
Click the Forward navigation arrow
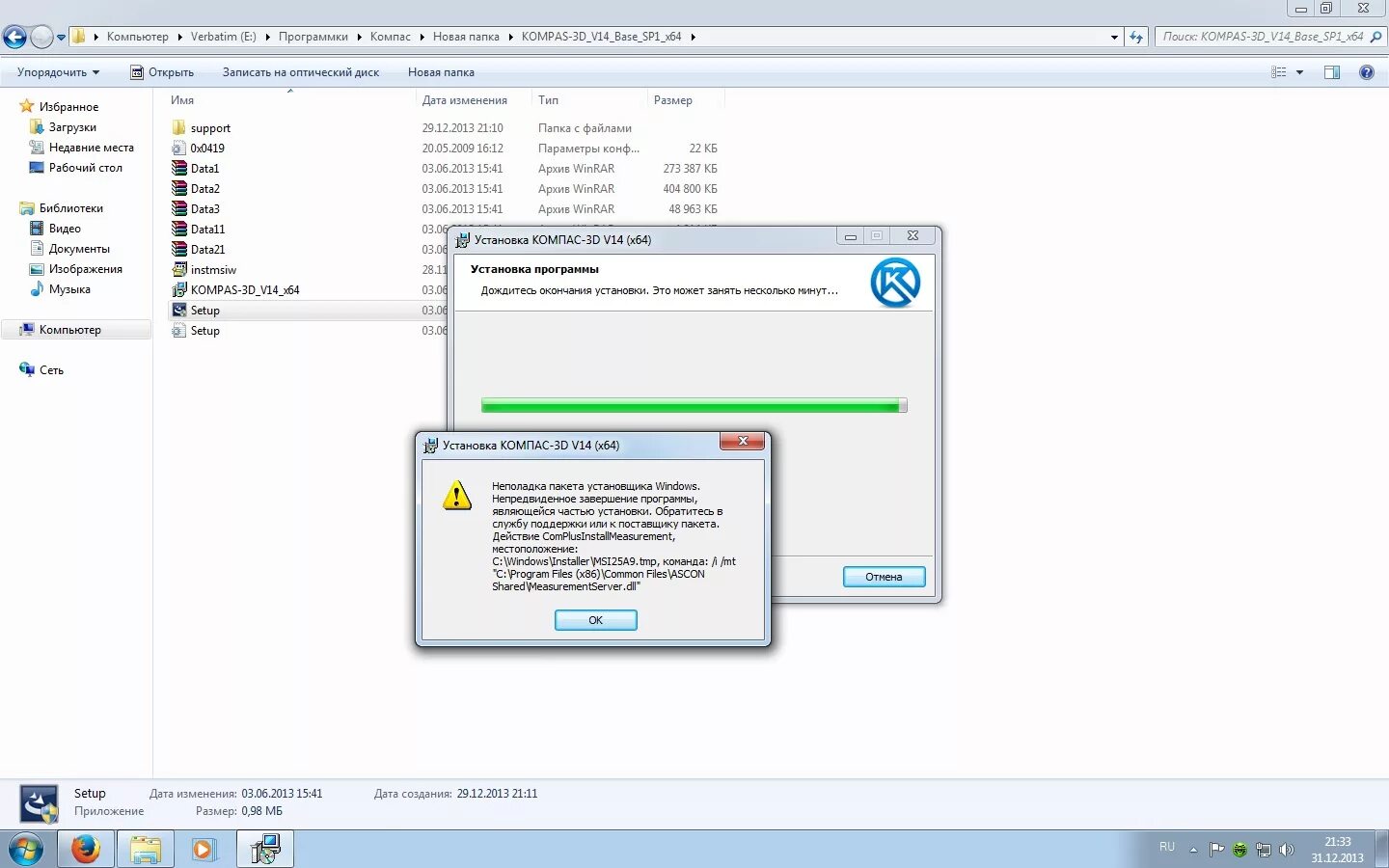(41, 37)
